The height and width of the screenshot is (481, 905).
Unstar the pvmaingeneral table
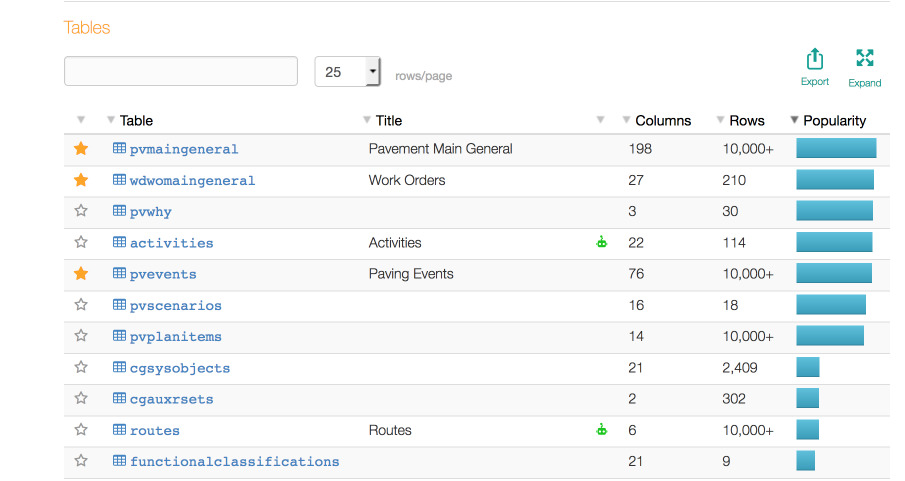tap(81, 149)
